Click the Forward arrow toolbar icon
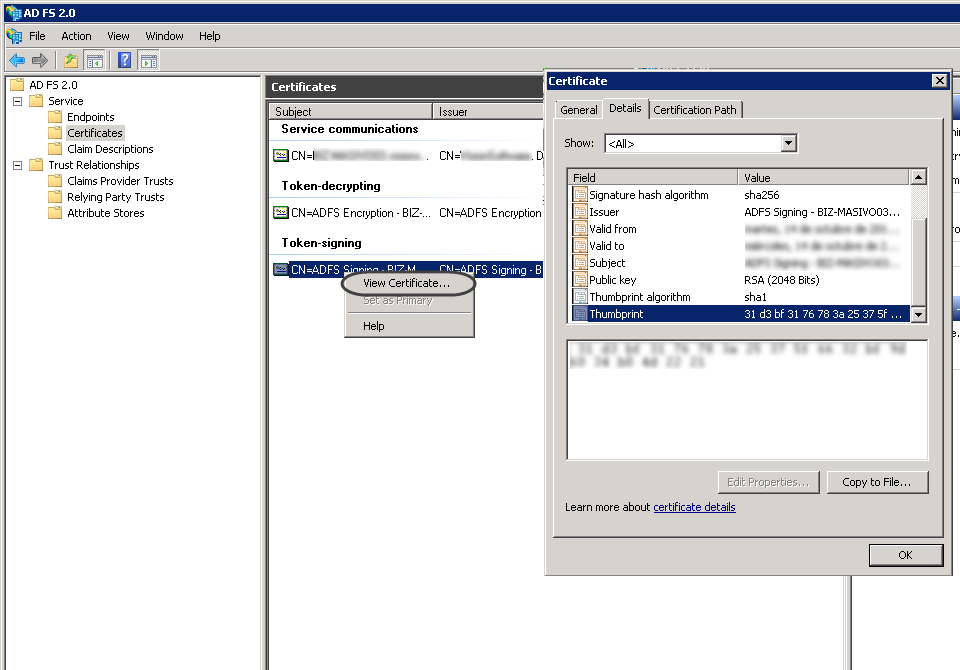 40,60
